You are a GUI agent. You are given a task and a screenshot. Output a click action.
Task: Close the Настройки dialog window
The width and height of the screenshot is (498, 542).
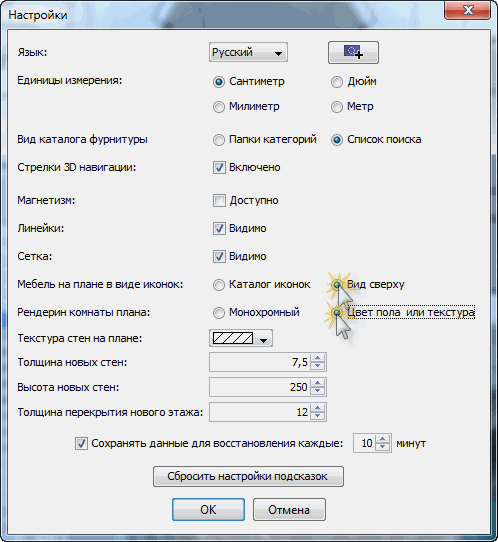click(x=468, y=10)
